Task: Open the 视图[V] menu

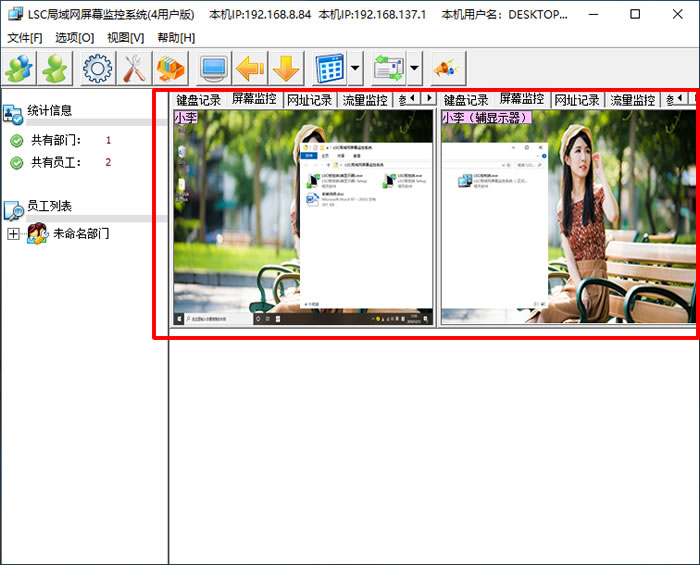Action: coord(125,37)
